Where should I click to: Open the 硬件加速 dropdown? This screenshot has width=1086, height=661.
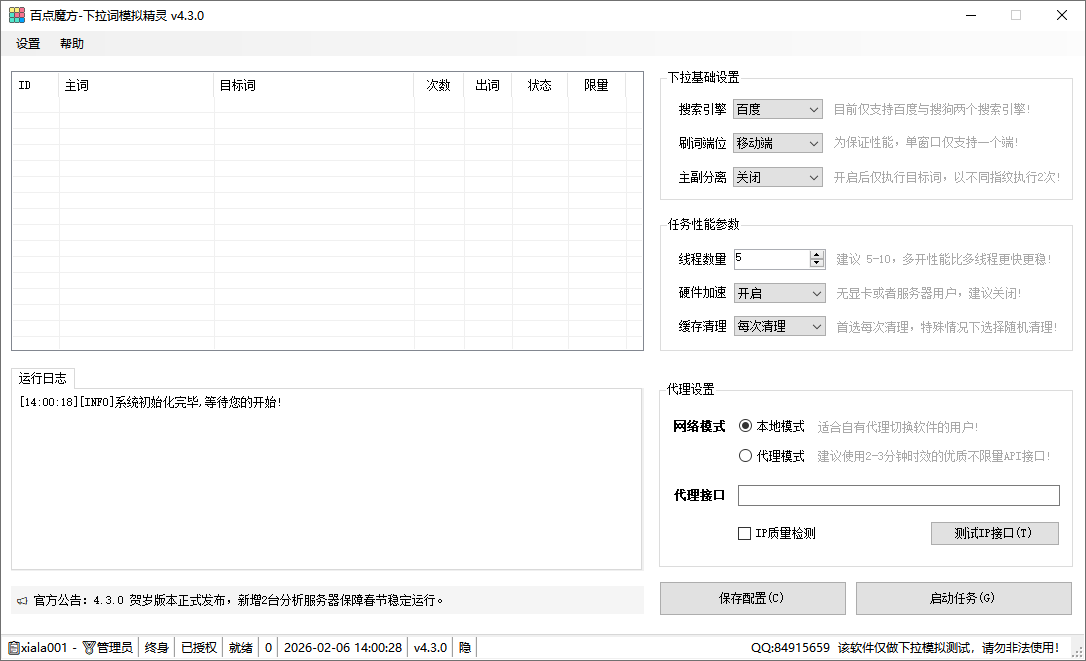click(x=778, y=293)
